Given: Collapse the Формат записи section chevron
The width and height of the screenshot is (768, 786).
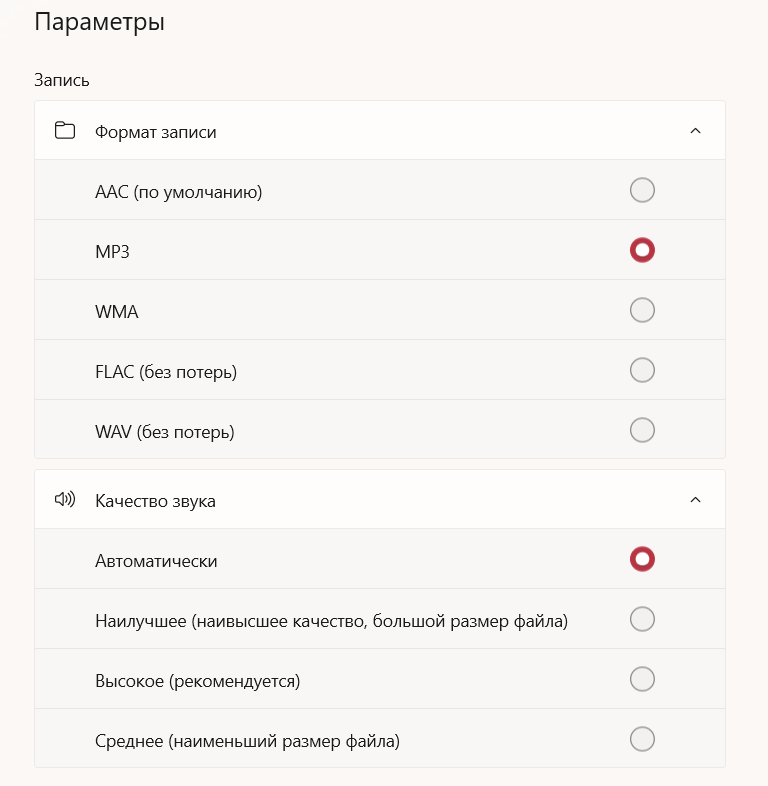Looking at the screenshot, I should pos(696,131).
